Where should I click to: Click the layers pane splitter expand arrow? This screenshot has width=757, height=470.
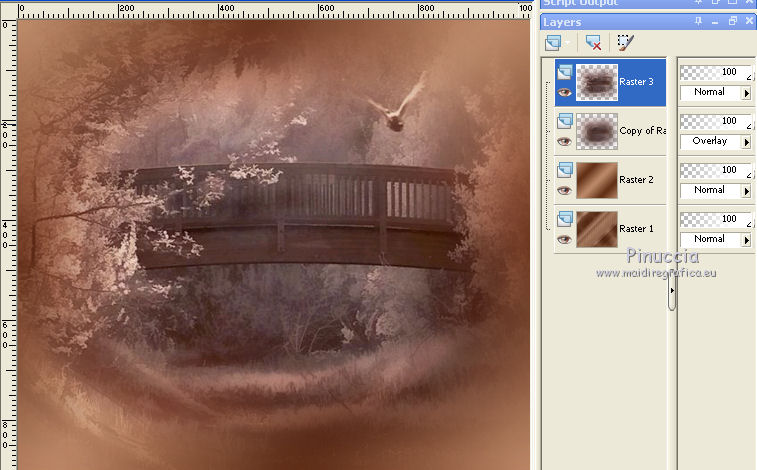[672, 290]
